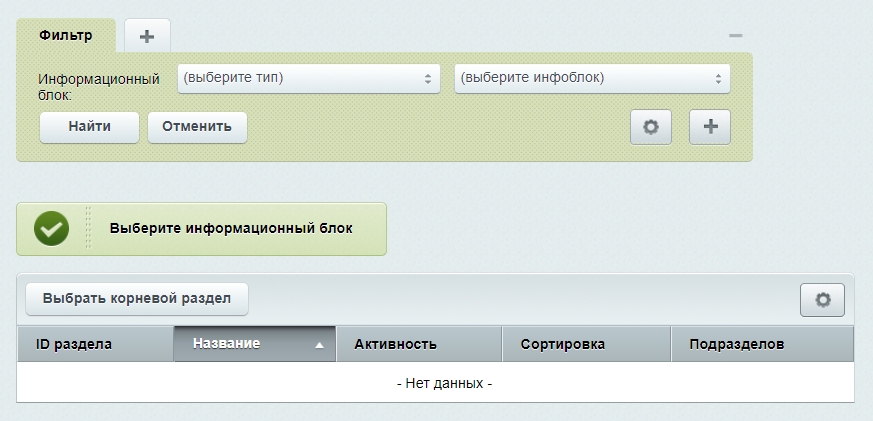Viewport: 873px width, 421px height.
Task: Click the sort arrow in Название column
Action: (x=319, y=344)
